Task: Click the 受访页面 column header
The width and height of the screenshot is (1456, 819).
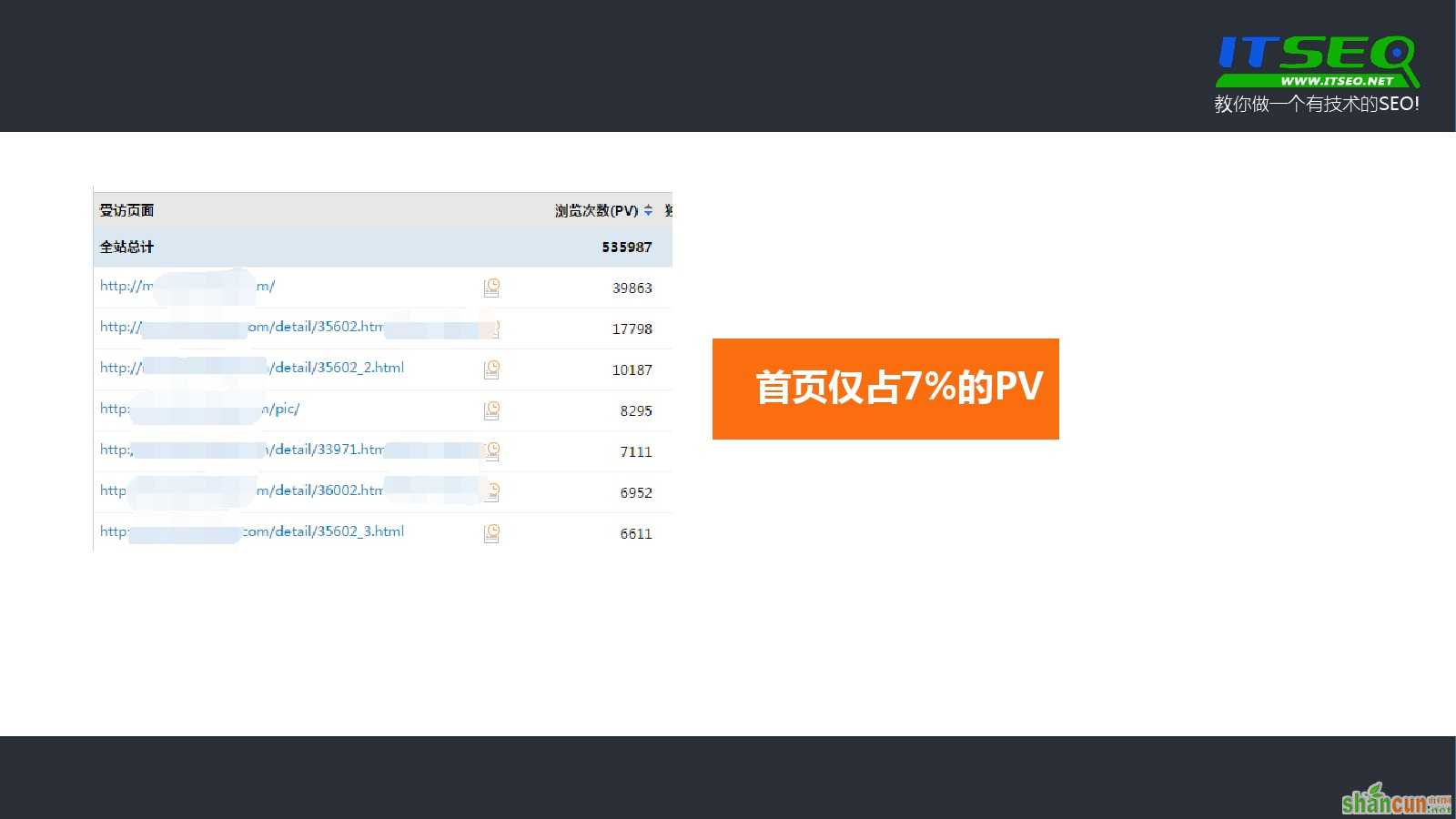Action: coord(126,210)
